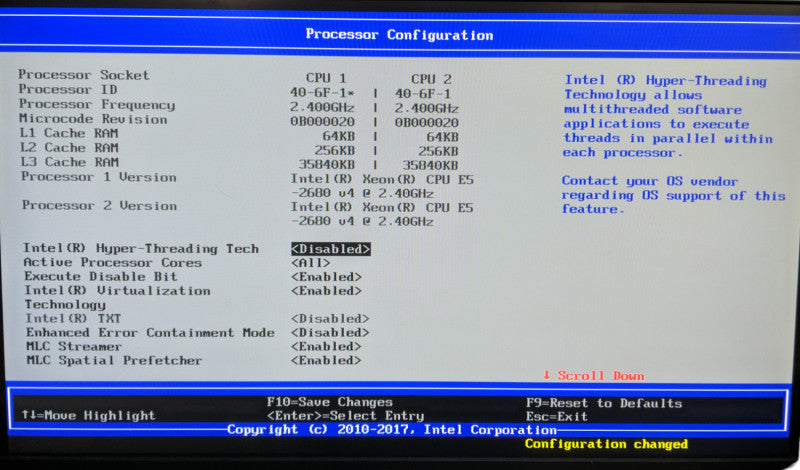This screenshot has width=800, height=470.
Task: Click the Move Highlight arrows hint
Action: point(88,415)
